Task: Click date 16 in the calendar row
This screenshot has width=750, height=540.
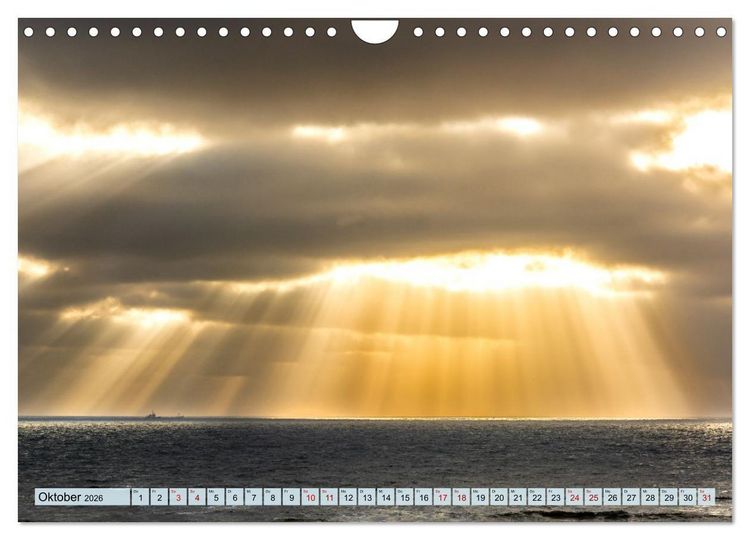Action: point(424,497)
